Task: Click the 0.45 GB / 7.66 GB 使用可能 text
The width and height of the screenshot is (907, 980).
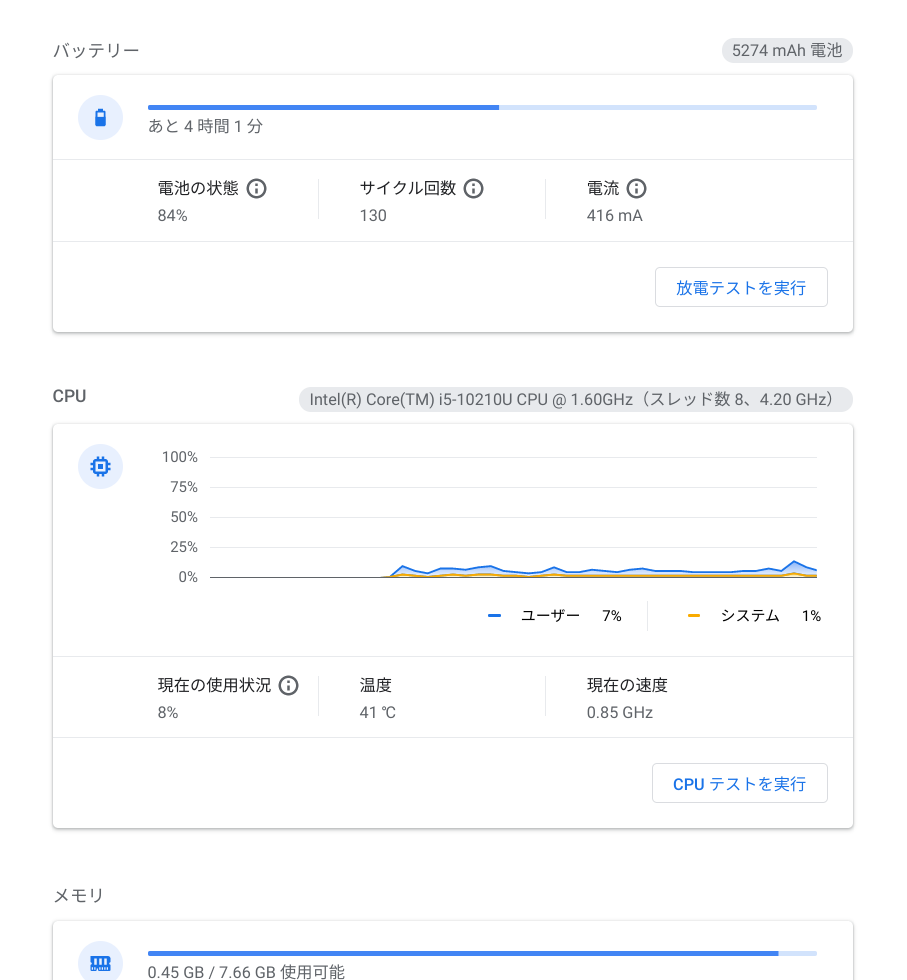Action: click(246, 972)
